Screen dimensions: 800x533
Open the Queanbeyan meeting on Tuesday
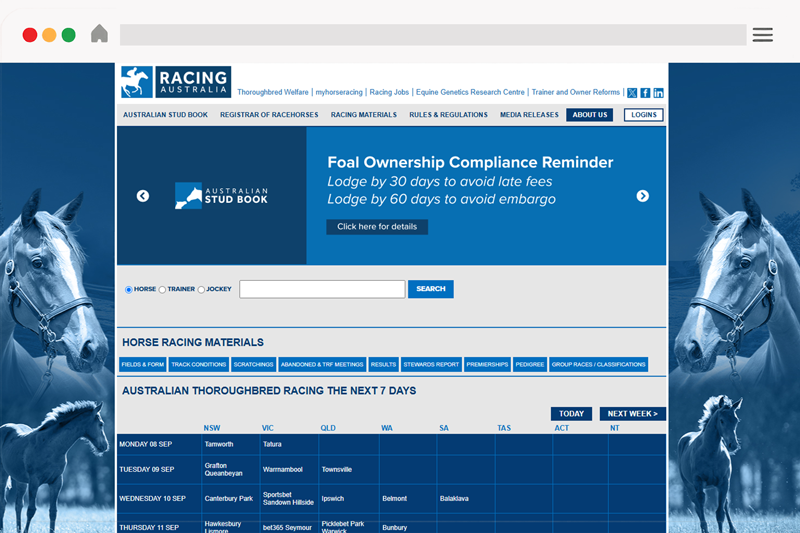tap(223, 473)
